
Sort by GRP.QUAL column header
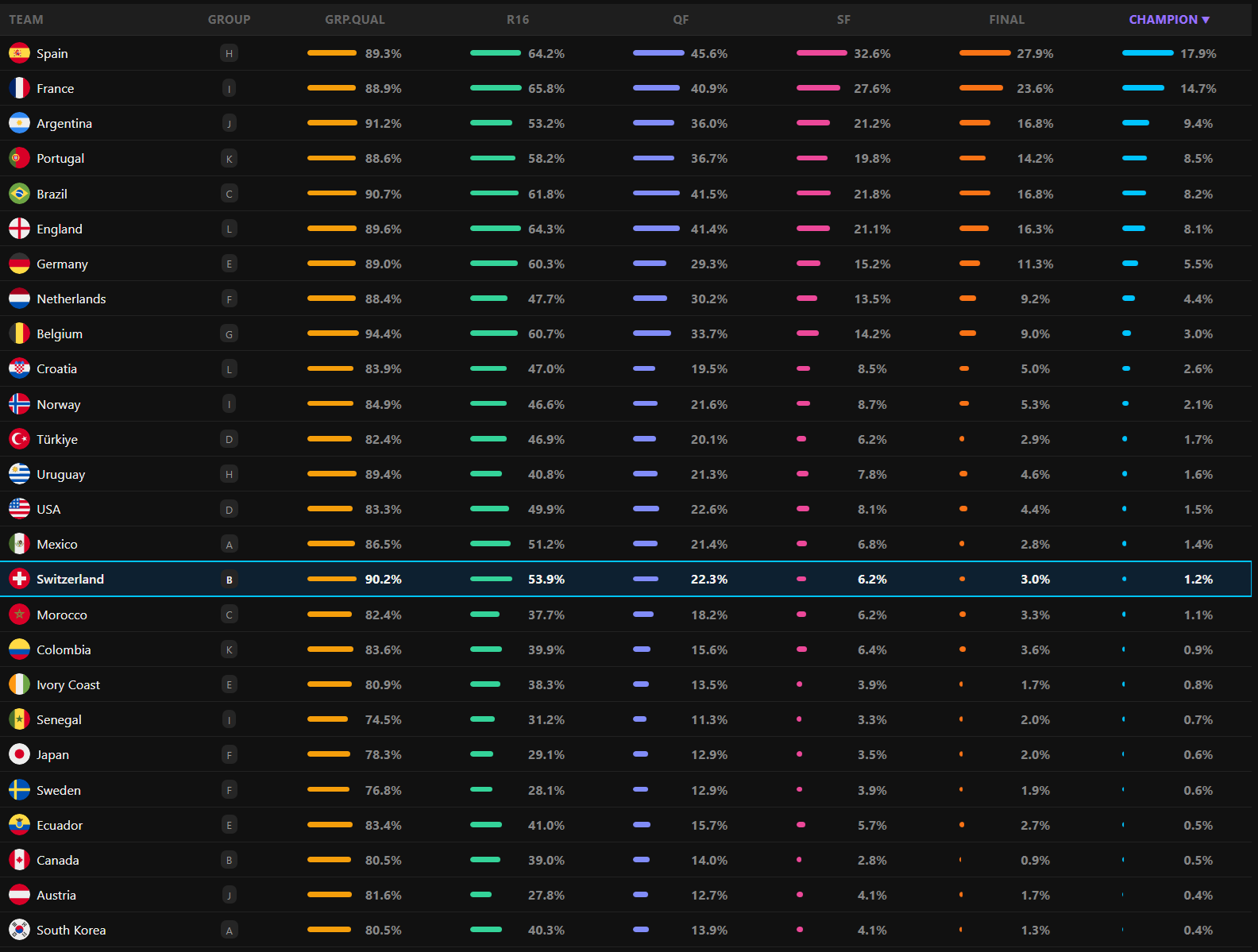pyautogui.click(x=355, y=19)
